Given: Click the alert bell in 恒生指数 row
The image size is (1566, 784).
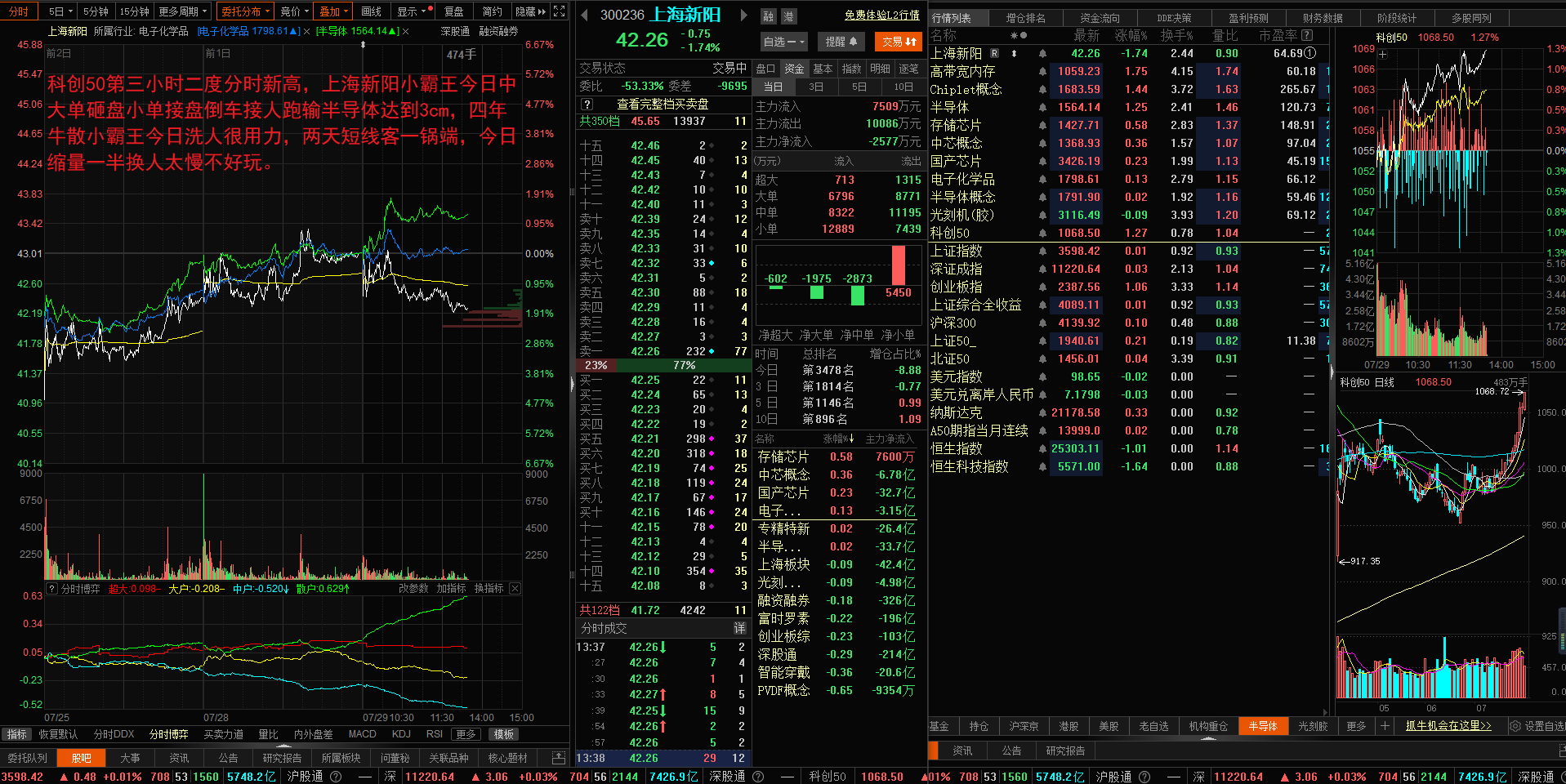Looking at the screenshot, I should (x=1042, y=448).
